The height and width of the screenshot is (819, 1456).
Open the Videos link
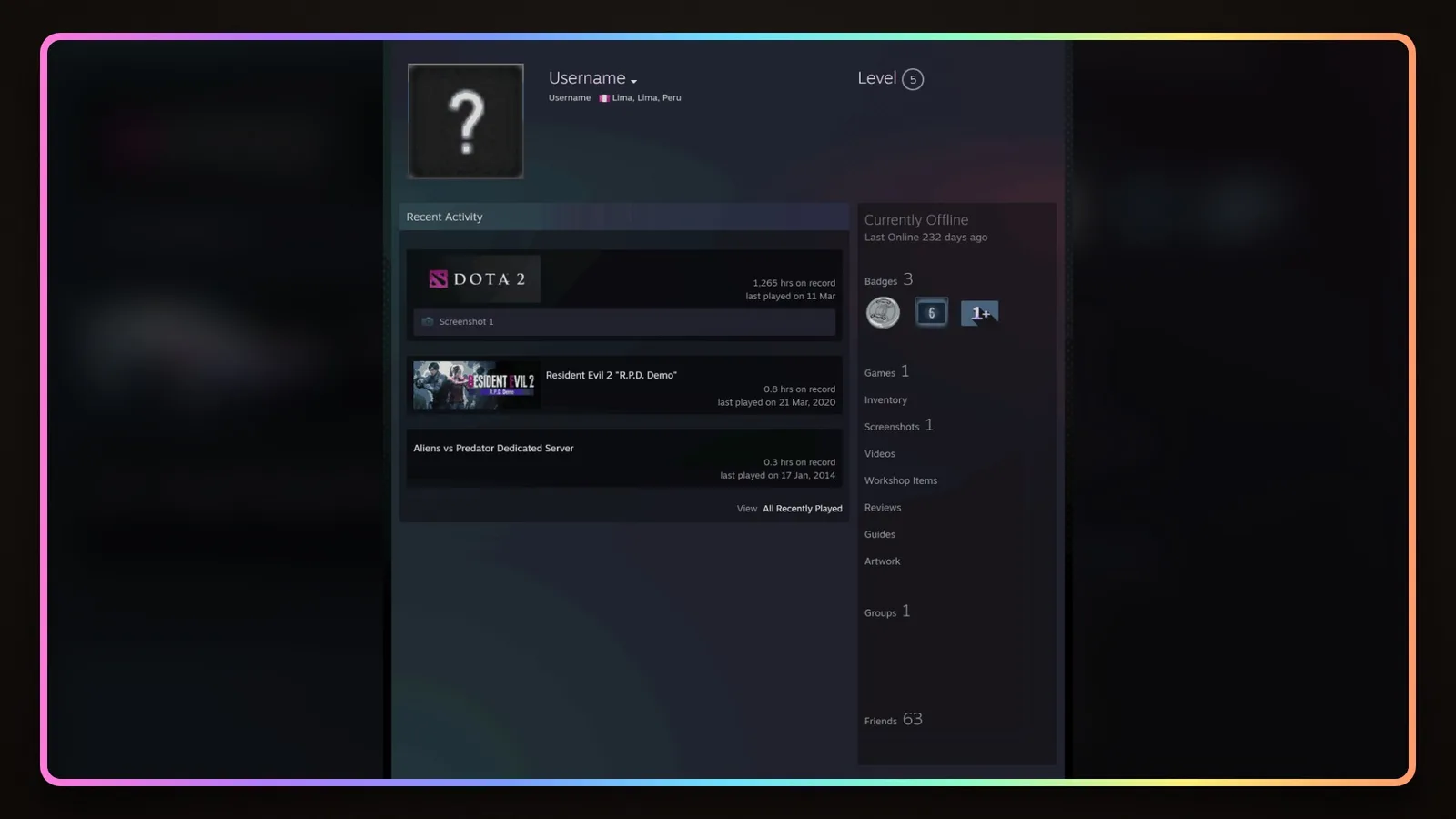tap(879, 454)
